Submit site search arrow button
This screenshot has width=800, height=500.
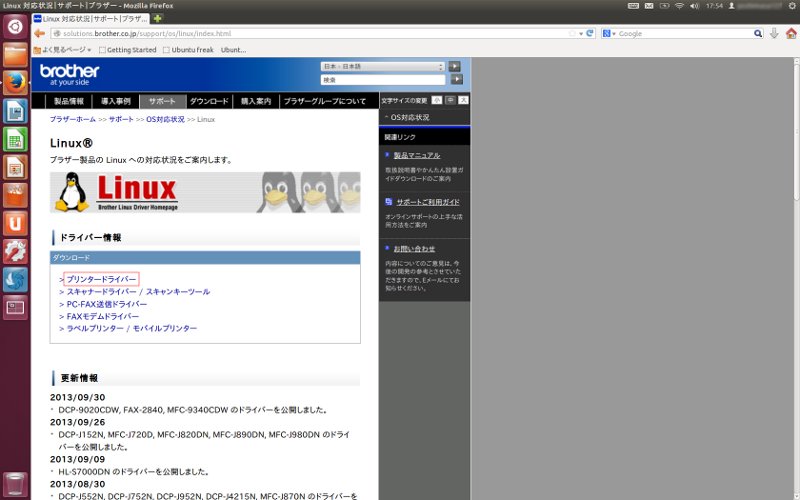tap(457, 80)
